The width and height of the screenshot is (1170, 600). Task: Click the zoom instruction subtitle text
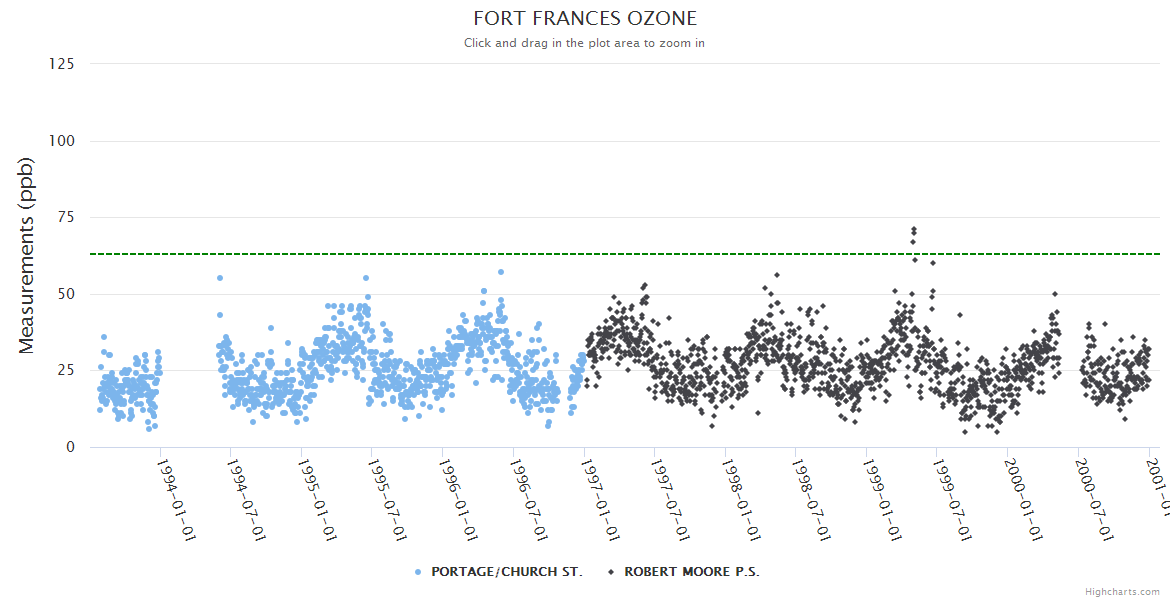click(585, 43)
